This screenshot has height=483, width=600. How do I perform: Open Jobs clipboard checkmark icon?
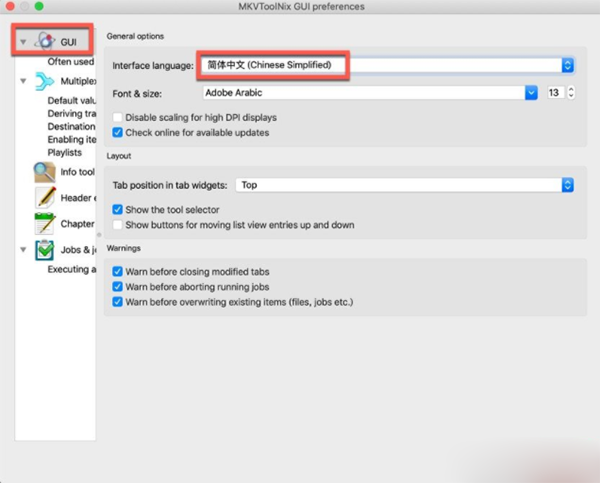click(x=44, y=250)
